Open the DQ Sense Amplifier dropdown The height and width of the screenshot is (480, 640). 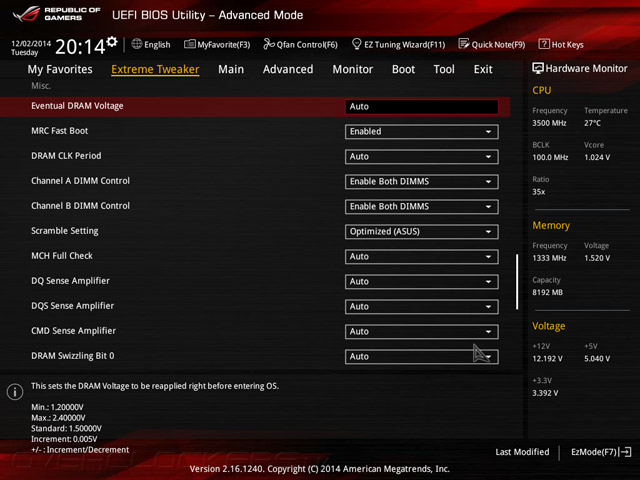[422, 282]
